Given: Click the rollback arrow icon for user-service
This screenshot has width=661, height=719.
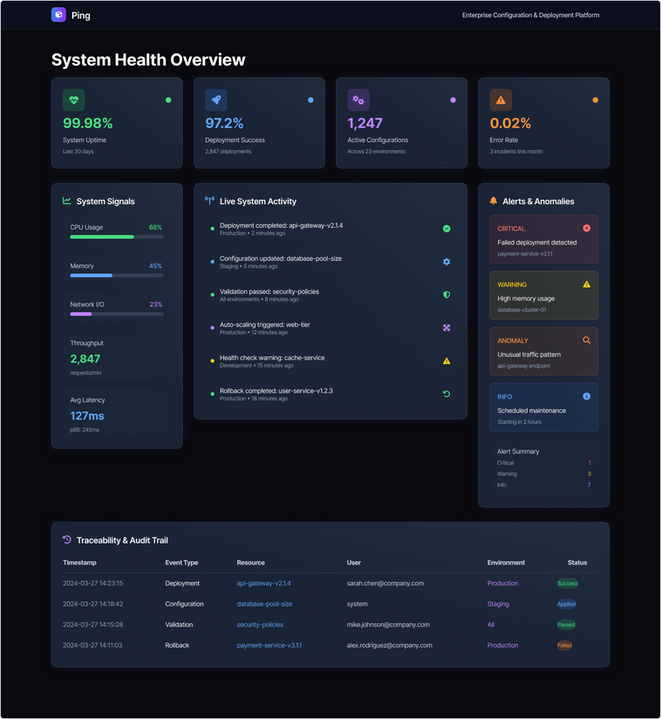Looking at the screenshot, I should click(446, 394).
